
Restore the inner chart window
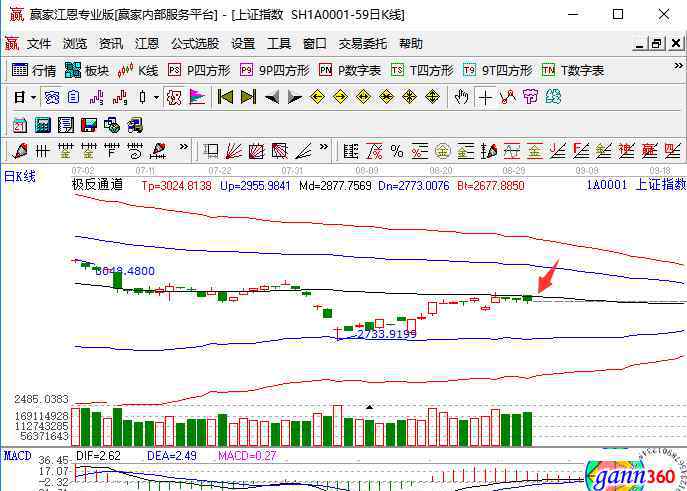[x=657, y=43]
